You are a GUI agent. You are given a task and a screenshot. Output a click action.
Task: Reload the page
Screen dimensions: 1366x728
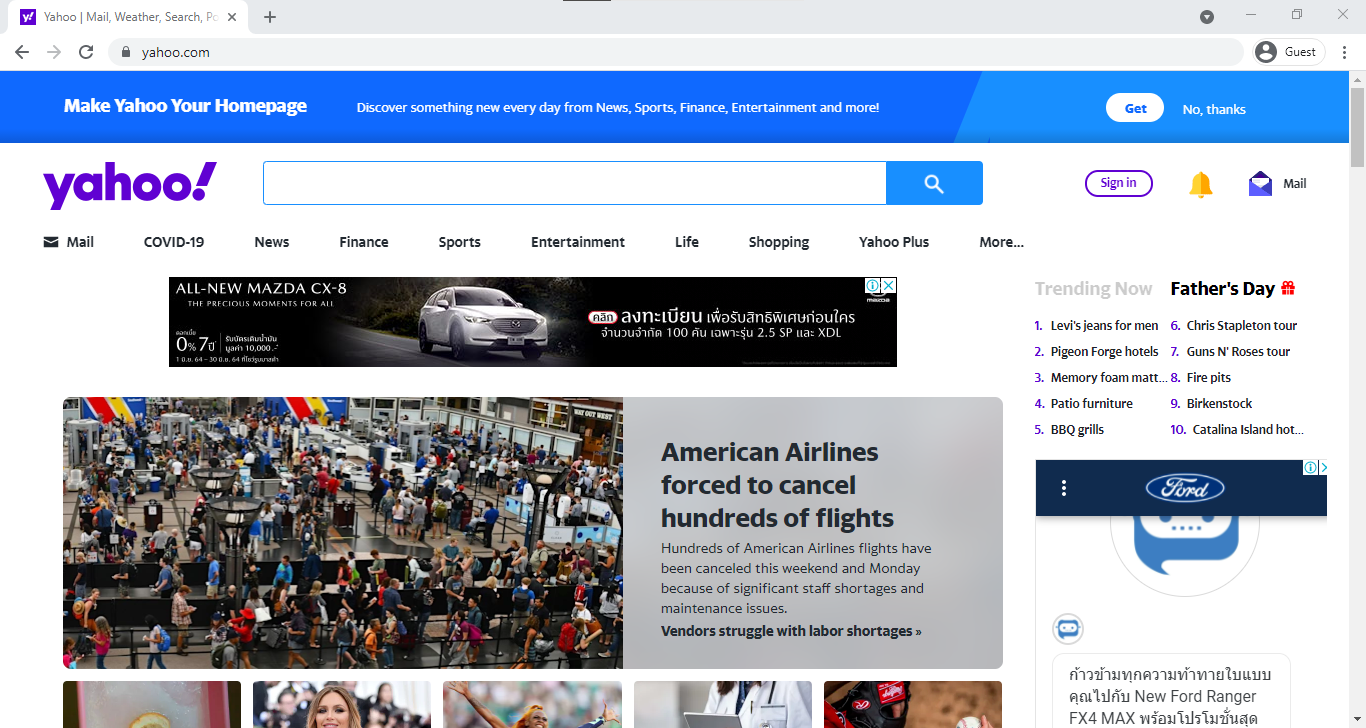(x=86, y=52)
